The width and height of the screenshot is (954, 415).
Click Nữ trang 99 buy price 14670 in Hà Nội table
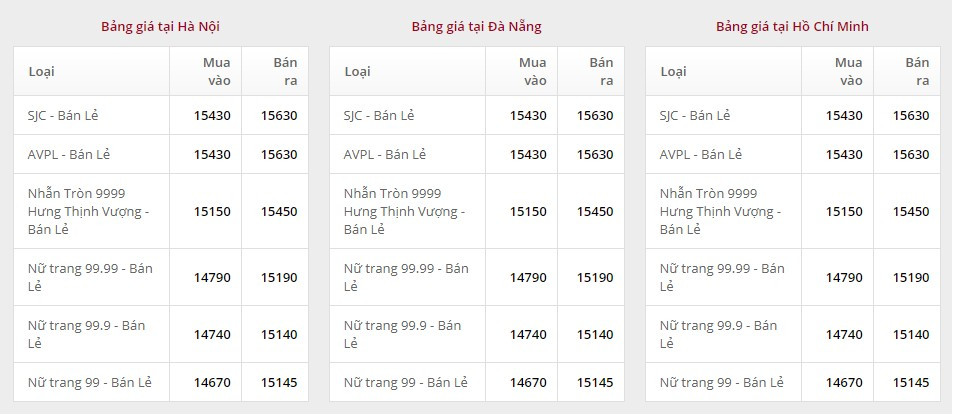click(x=212, y=382)
